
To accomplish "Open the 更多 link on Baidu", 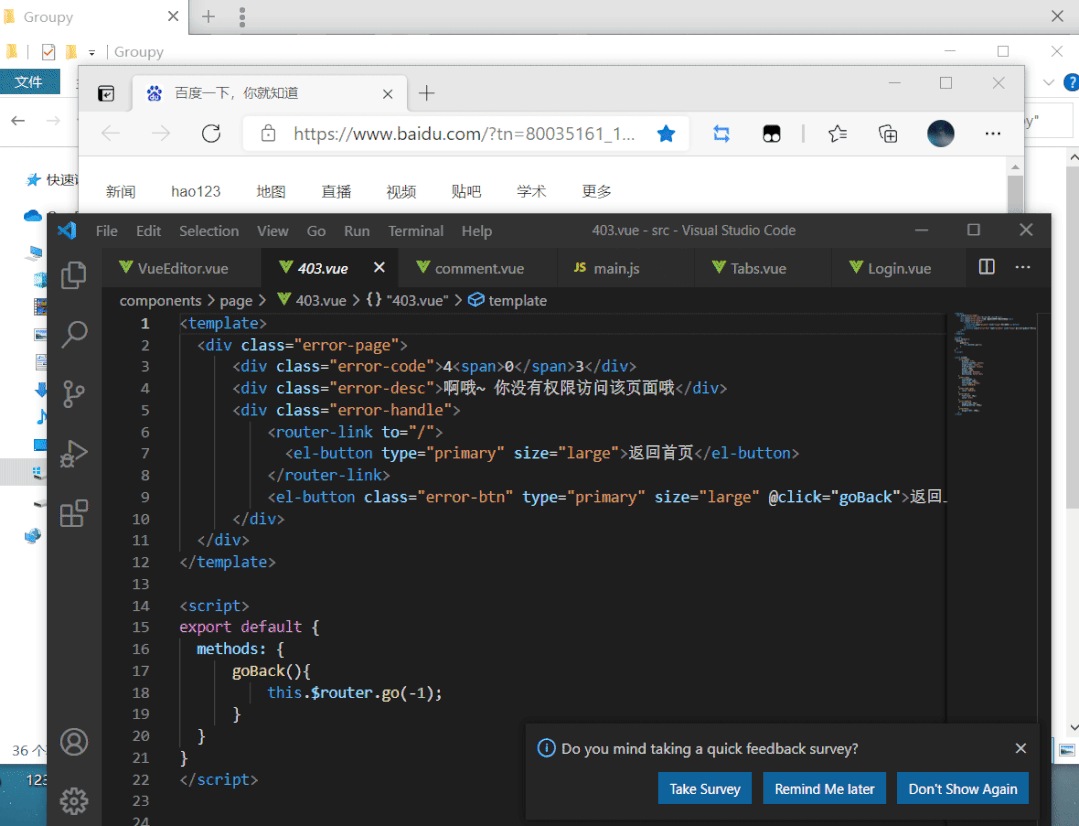I will 596,191.
